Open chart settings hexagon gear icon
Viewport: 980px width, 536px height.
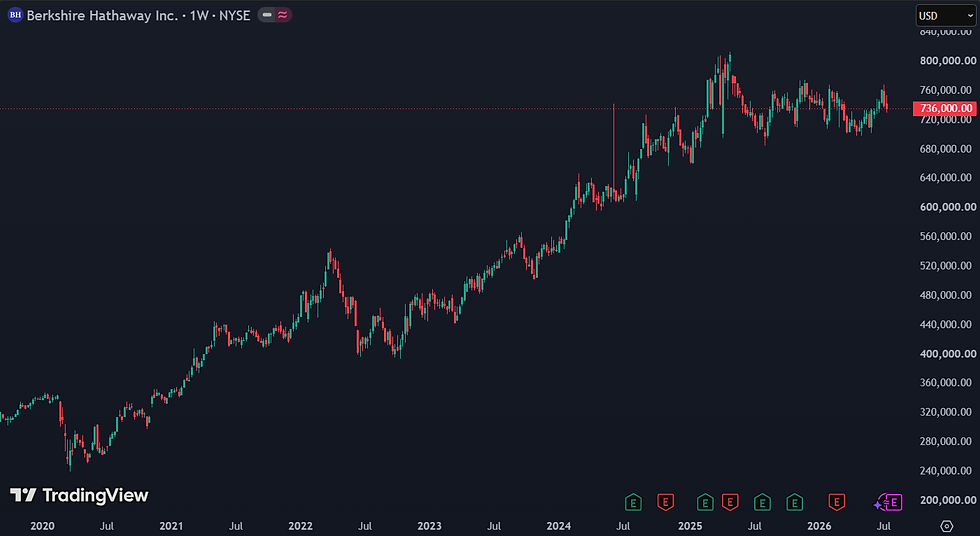pos(947,526)
